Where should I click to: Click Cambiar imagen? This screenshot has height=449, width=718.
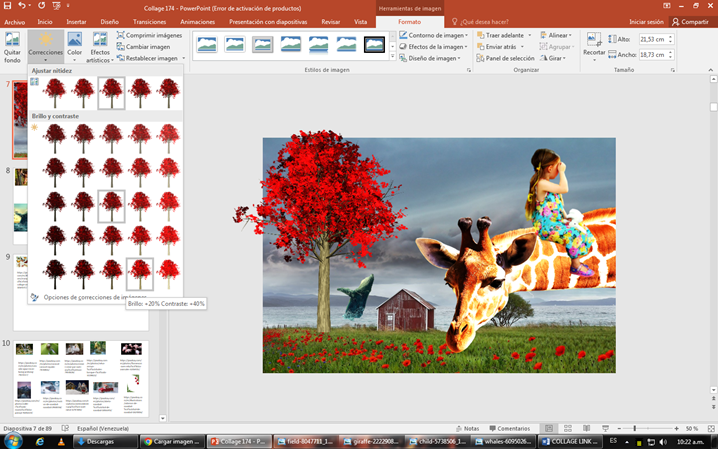[143, 47]
